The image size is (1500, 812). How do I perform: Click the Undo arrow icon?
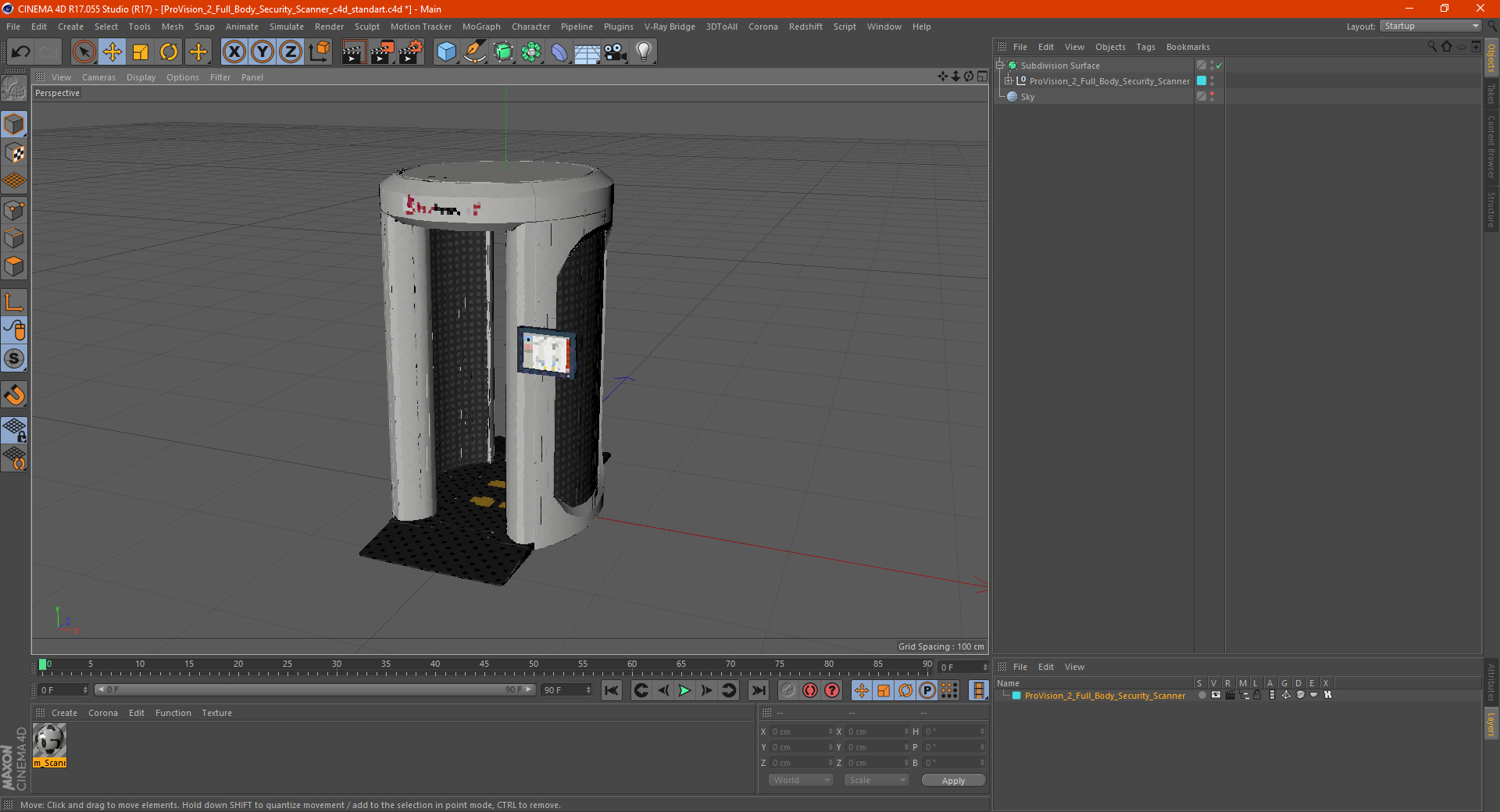(21, 52)
